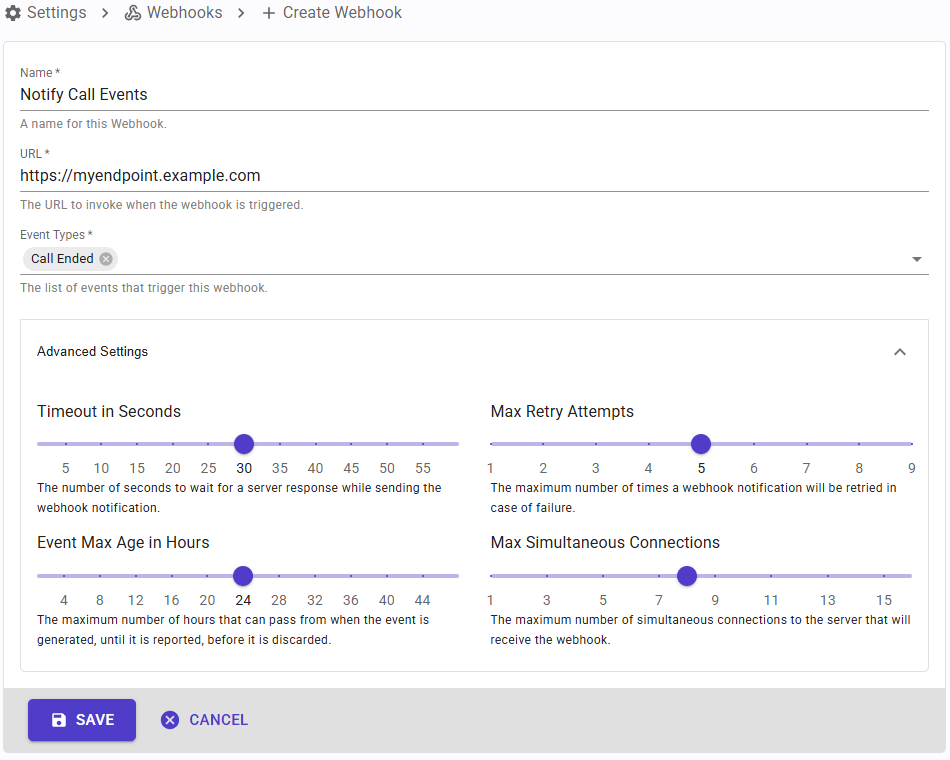Click the Webhooks icon in breadcrumb
The image size is (950, 760).
[x=133, y=14]
